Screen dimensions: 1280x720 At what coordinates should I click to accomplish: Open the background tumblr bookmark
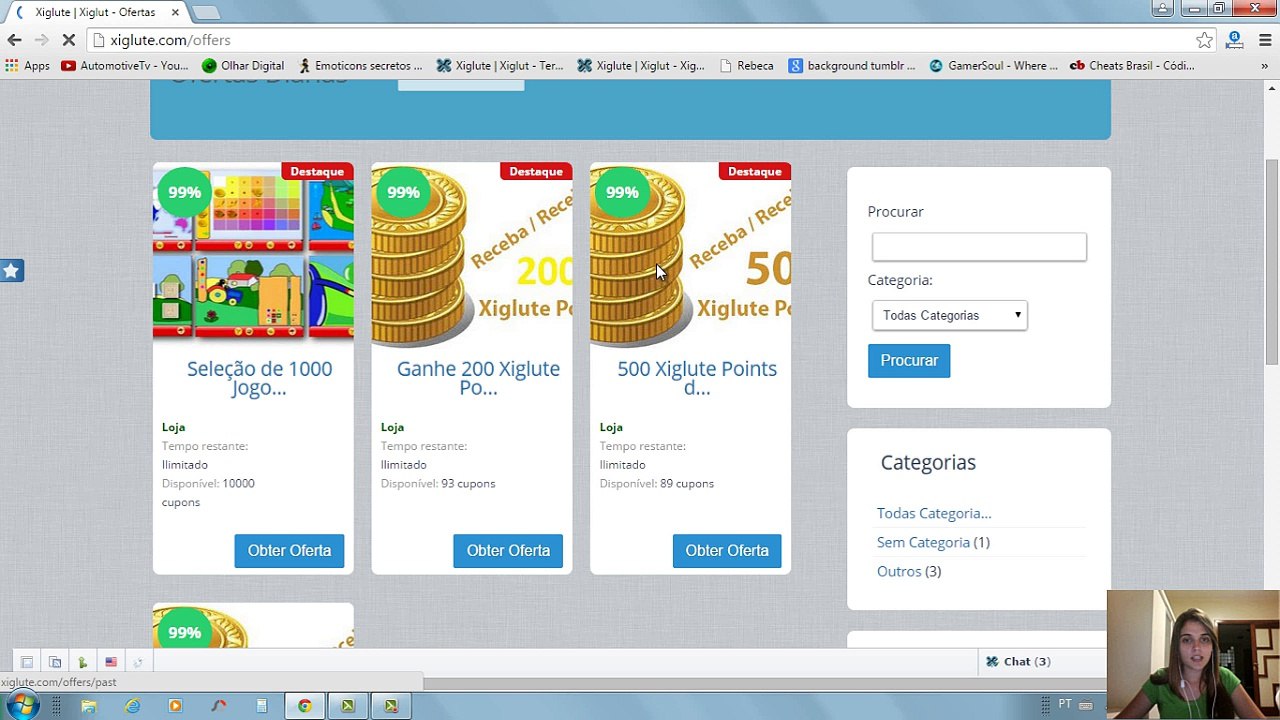click(852, 65)
